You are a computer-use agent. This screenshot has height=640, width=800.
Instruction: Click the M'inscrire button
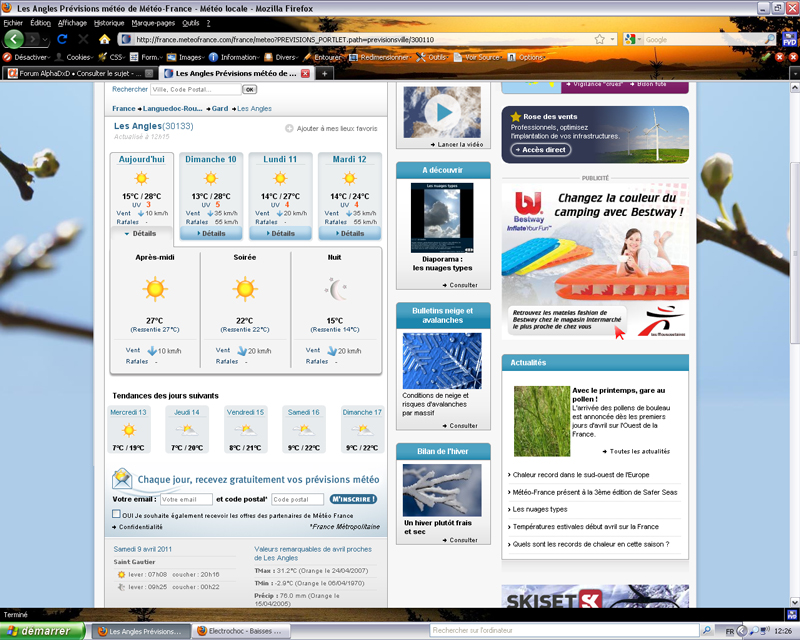pyautogui.click(x=354, y=499)
